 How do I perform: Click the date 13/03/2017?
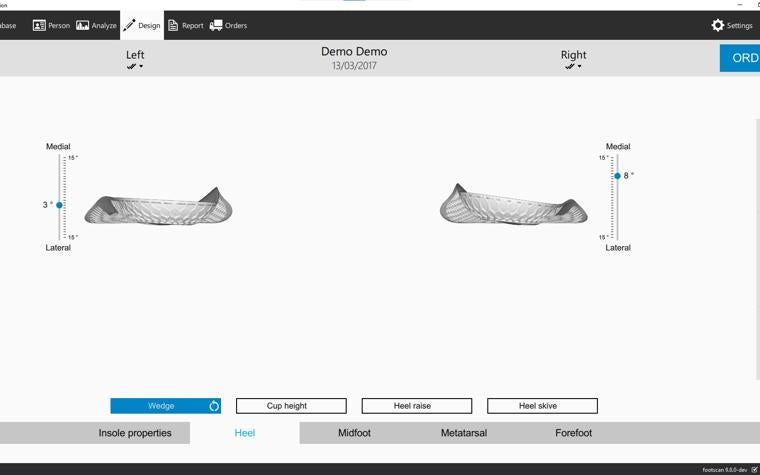click(354, 66)
